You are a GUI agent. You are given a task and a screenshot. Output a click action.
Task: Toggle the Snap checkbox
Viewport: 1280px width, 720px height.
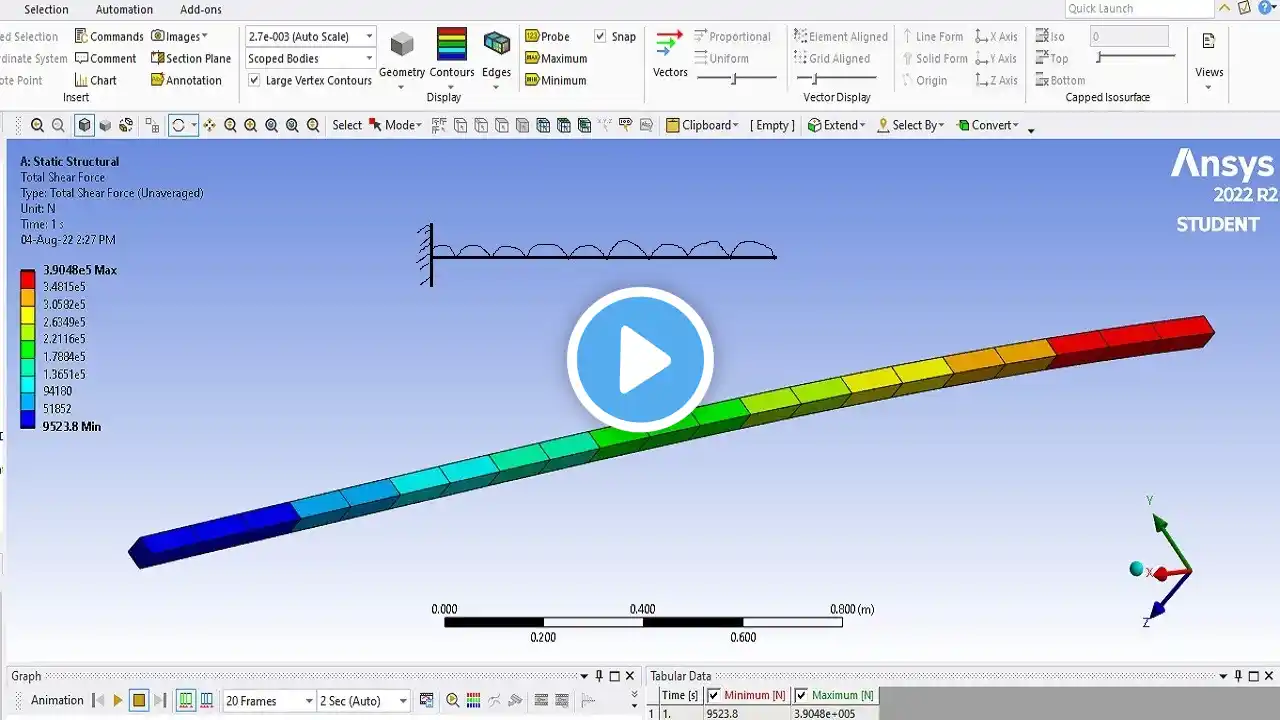pos(600,37)
